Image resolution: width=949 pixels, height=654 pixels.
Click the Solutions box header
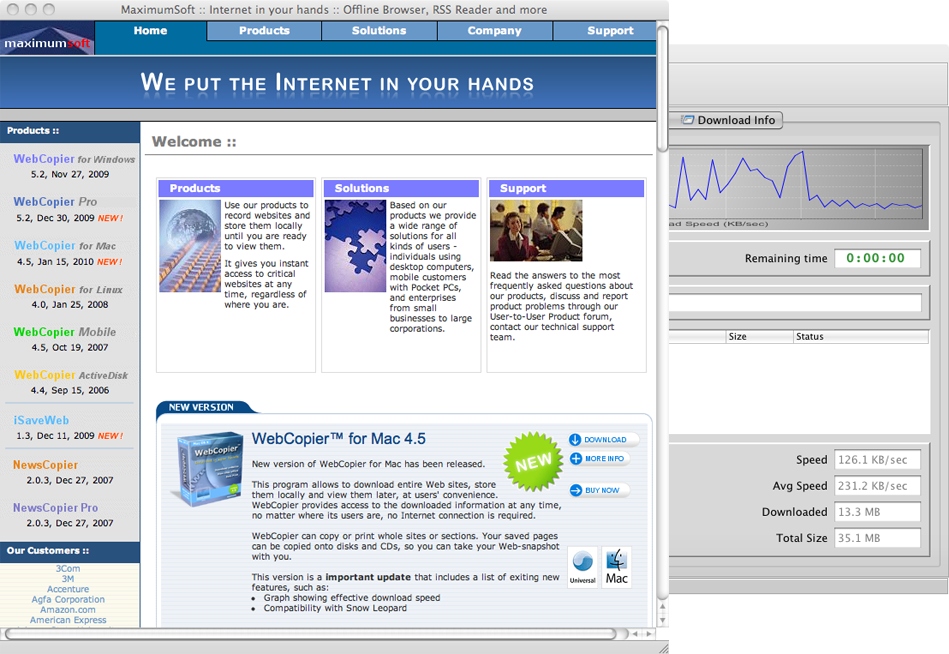pos(401,188)
